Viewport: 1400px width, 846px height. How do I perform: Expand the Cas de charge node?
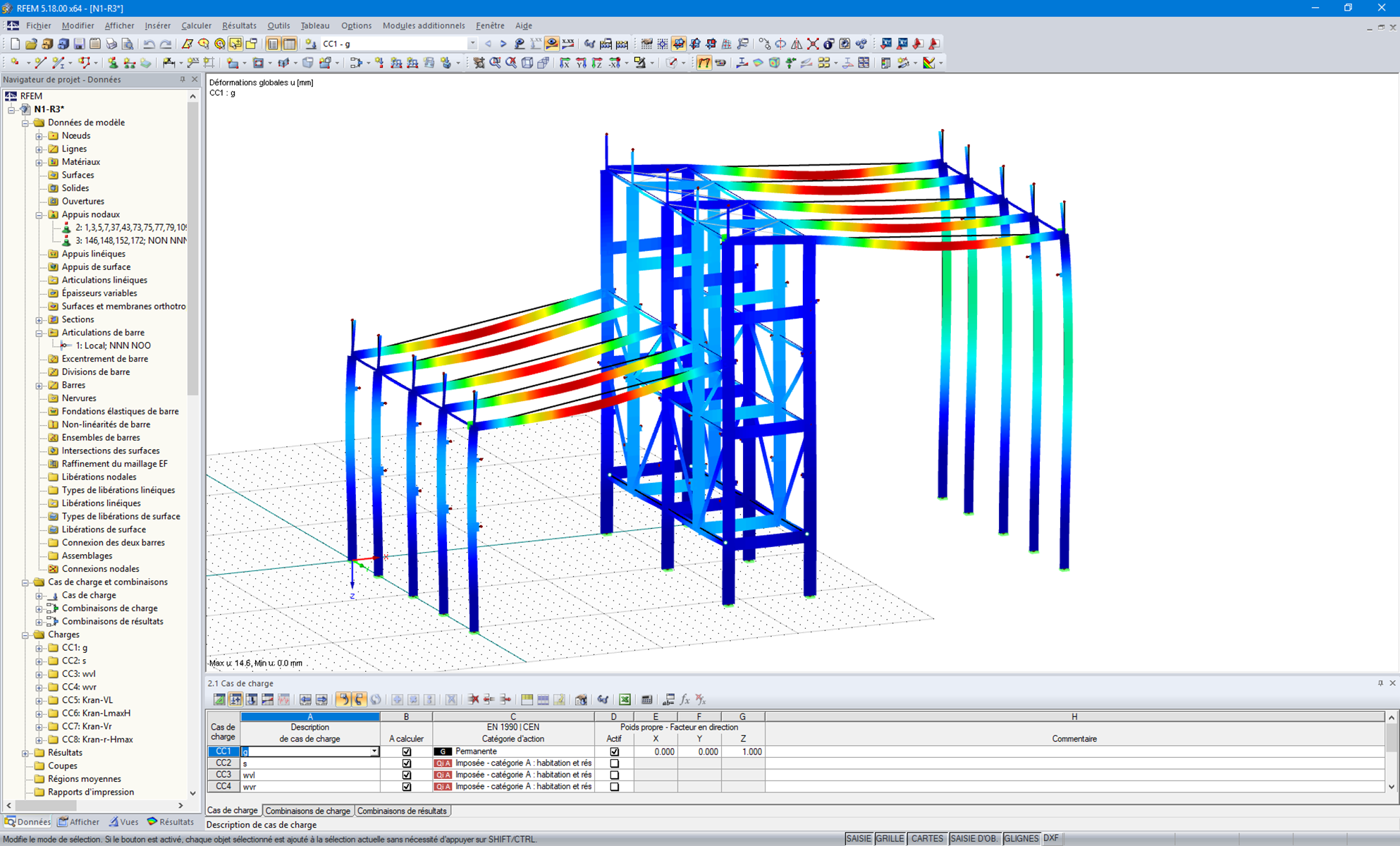pyautogui.click(x=40, y=595)
